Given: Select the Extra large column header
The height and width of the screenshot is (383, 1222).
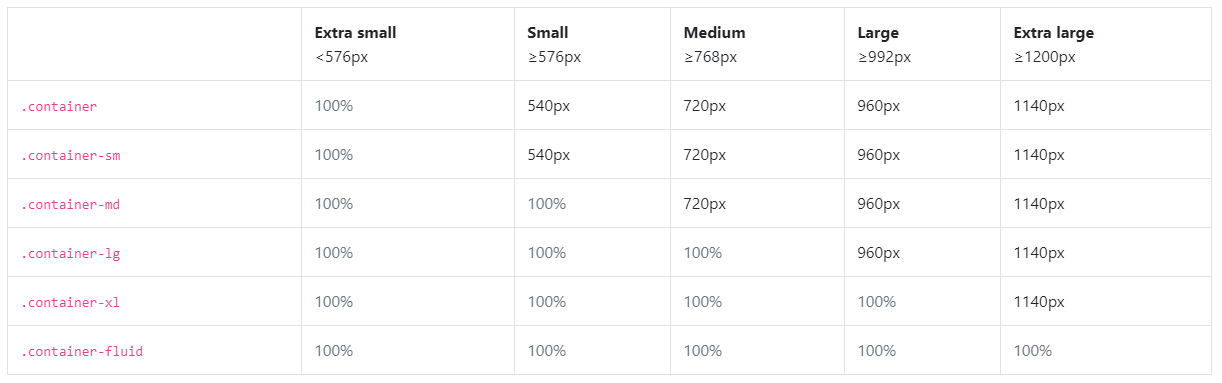Looking at the screenshot, I should coord(1053,33).
